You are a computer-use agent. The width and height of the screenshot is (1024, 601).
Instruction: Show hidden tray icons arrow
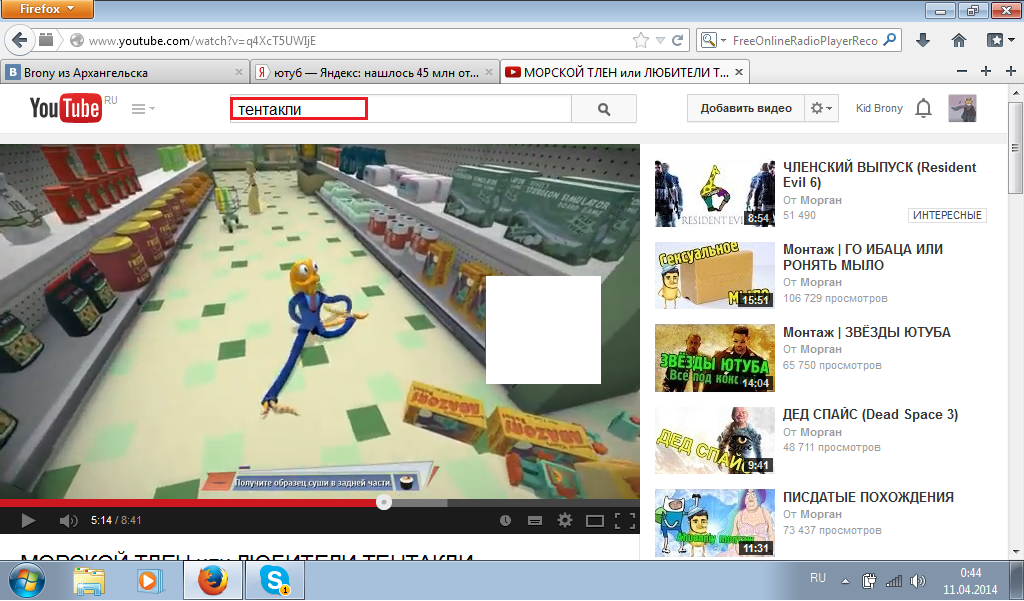pos(845,581)
